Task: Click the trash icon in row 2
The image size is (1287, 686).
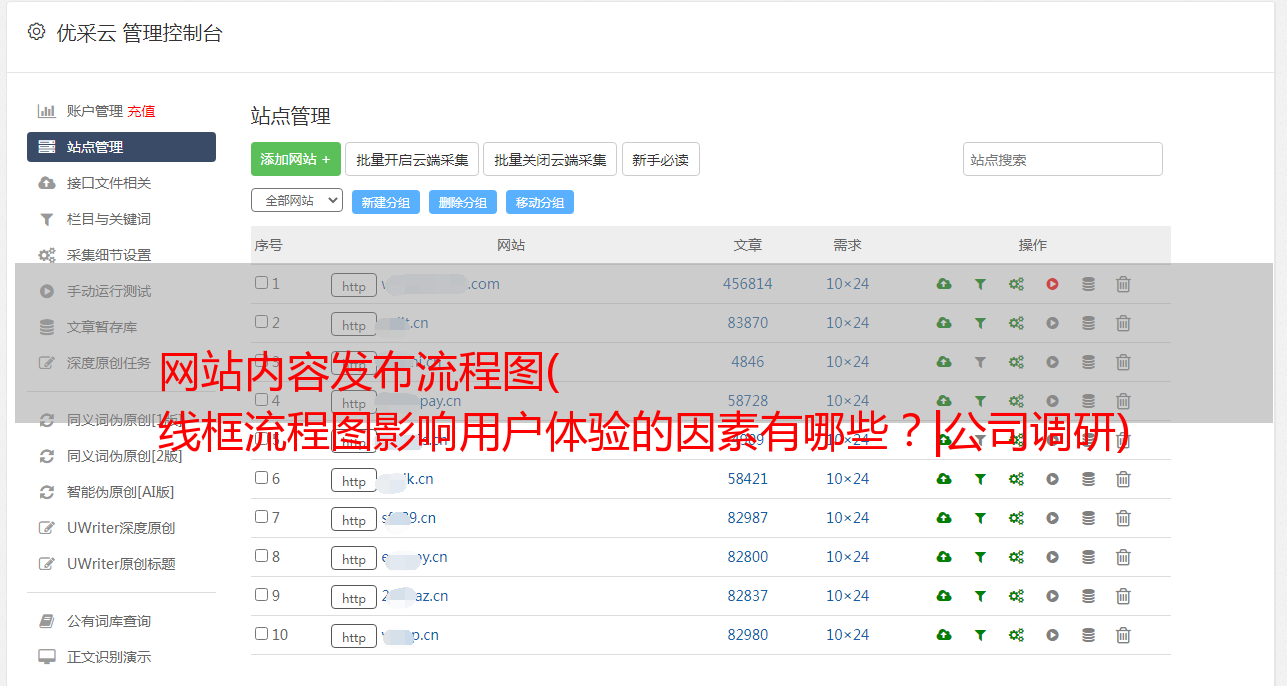Action: point(1123,323)
